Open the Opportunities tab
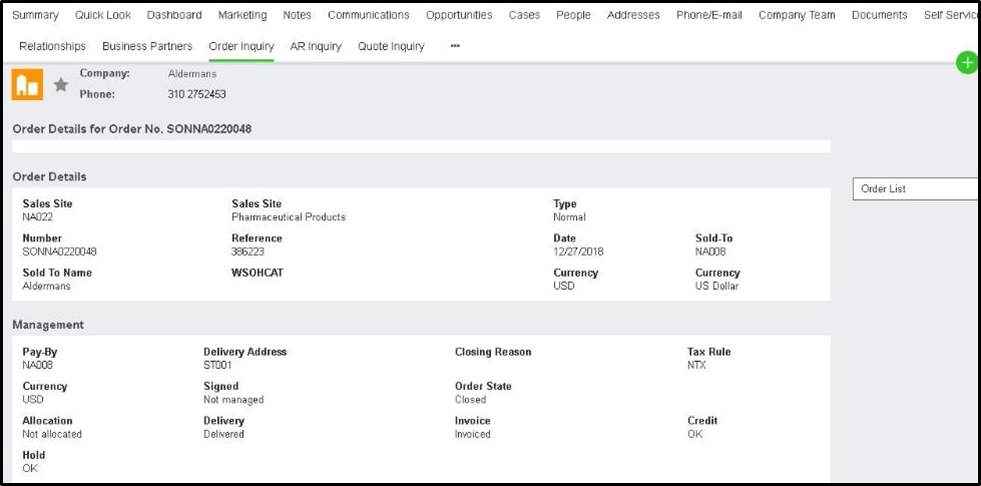Image resolution: width=981 pixels, height=486 pixels. (459, 15)
